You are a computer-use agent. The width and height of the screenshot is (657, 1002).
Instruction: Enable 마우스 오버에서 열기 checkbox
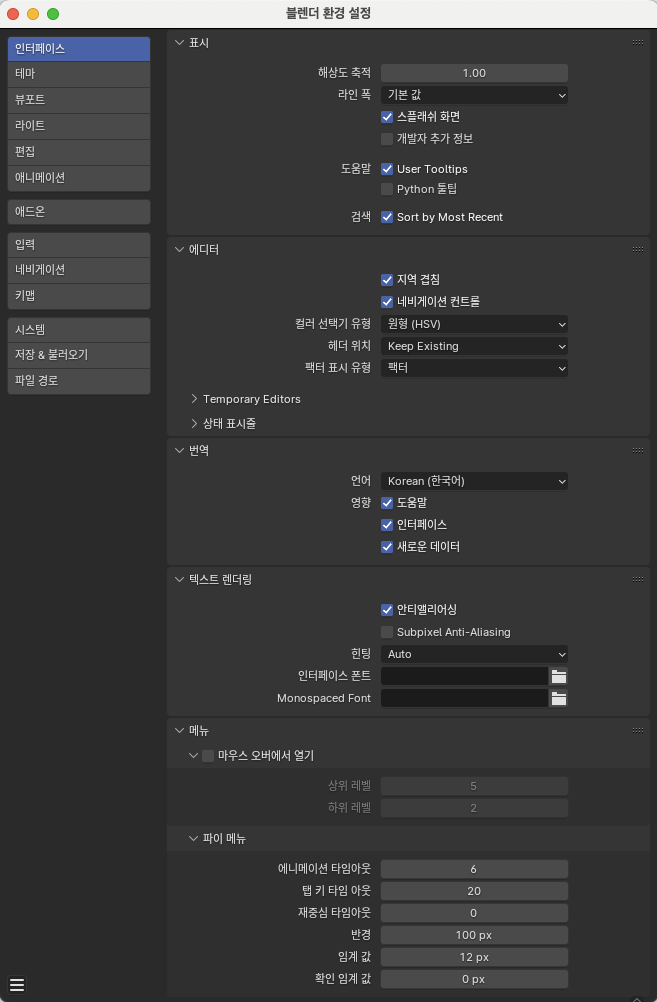pyautogui.click(x=208, y=756)
